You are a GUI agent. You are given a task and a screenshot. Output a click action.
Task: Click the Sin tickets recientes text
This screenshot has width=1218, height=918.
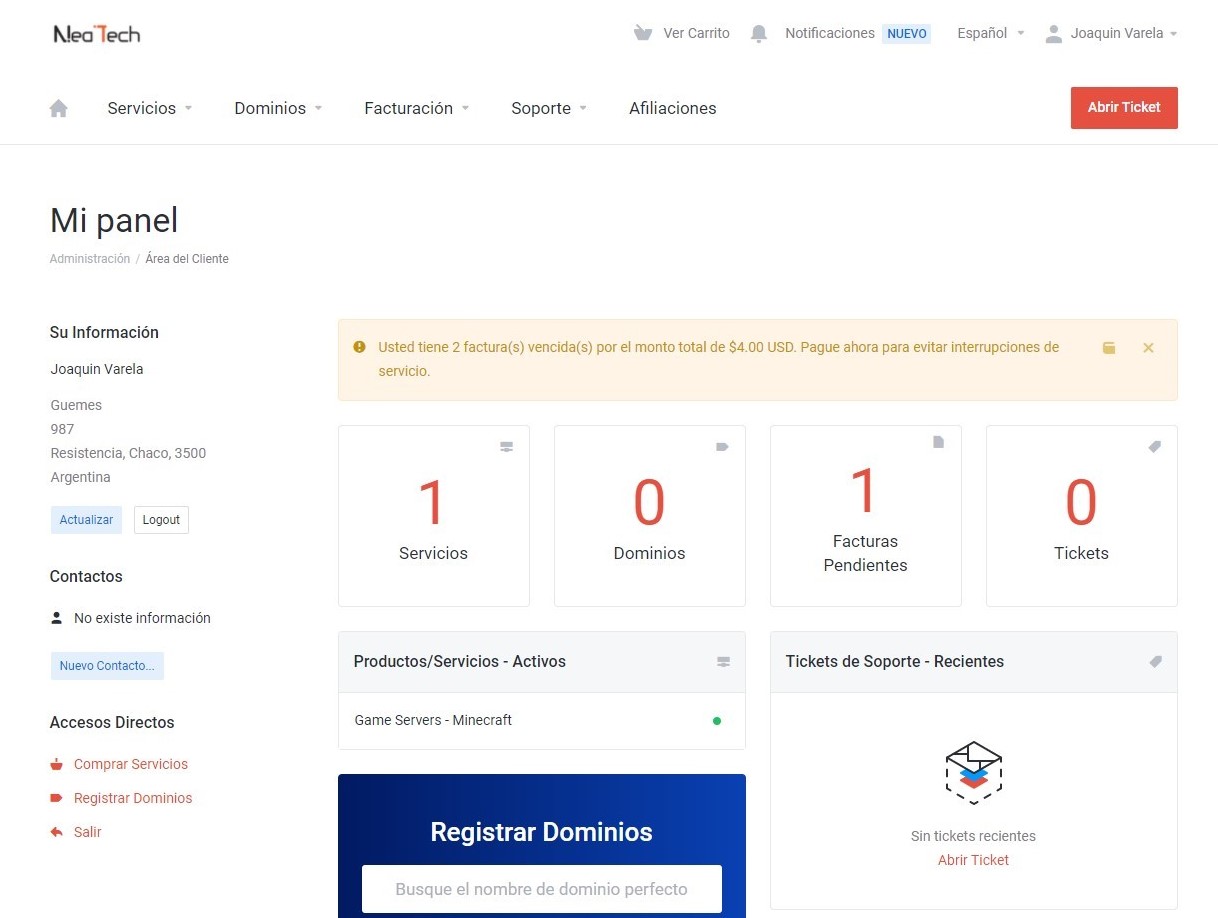coord(974,836)
